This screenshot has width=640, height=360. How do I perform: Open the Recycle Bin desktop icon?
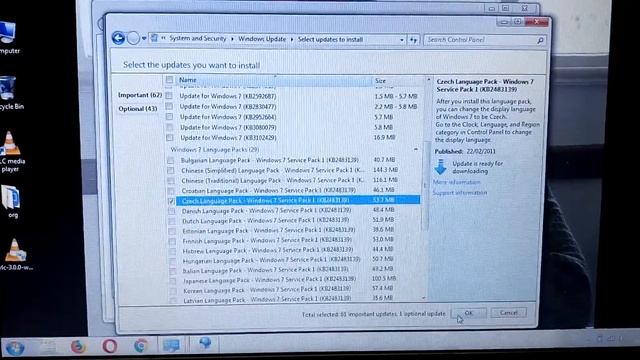click(x=10, y=93)
